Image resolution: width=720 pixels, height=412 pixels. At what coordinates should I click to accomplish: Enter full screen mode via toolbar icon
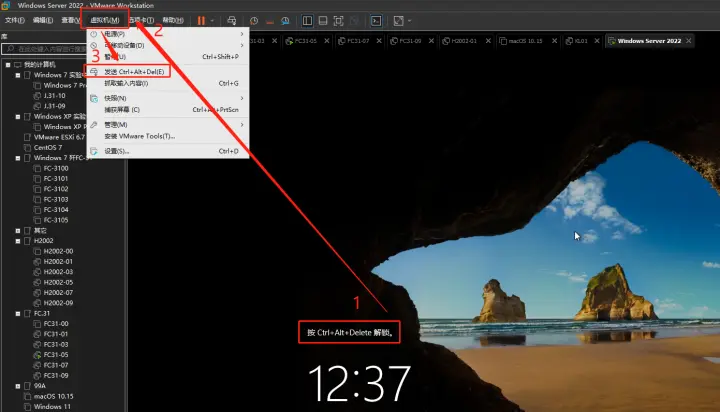tap(338, 21)
